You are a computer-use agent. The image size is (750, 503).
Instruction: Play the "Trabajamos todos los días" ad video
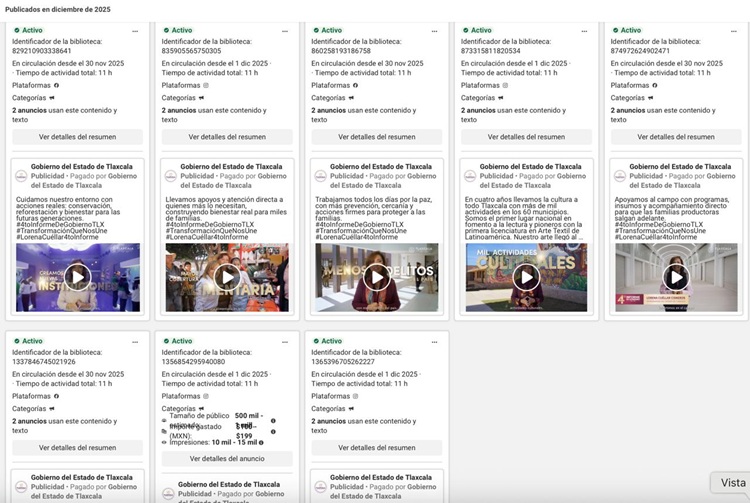(x=377, y=276)
